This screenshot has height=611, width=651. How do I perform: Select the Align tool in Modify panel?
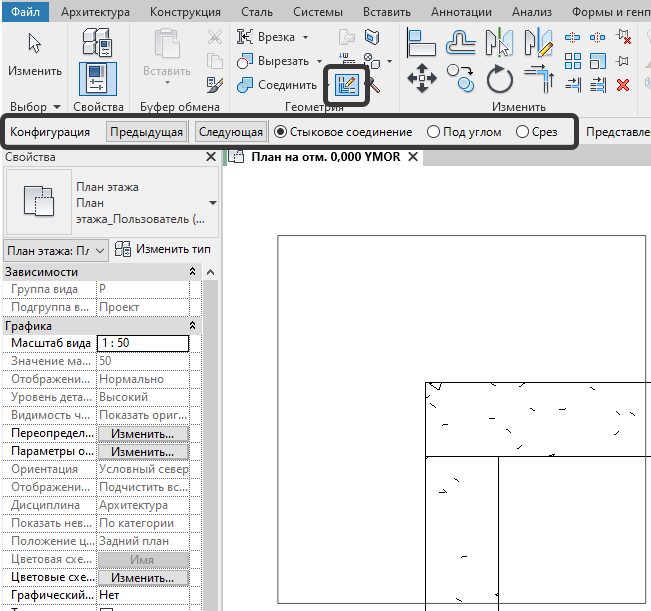click(421, 43)
